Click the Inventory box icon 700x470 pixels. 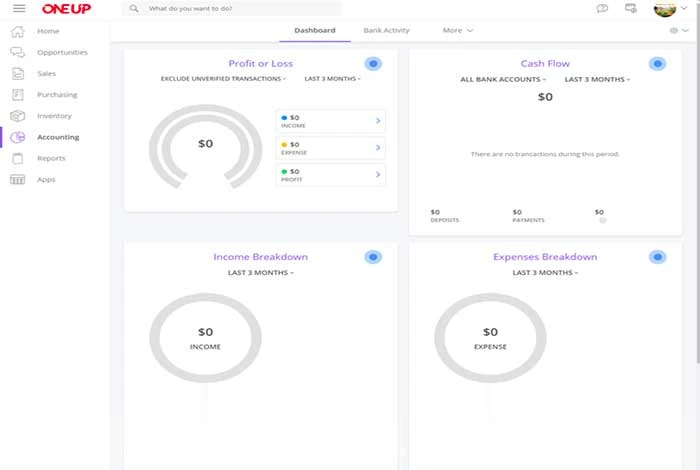(18, 116)
